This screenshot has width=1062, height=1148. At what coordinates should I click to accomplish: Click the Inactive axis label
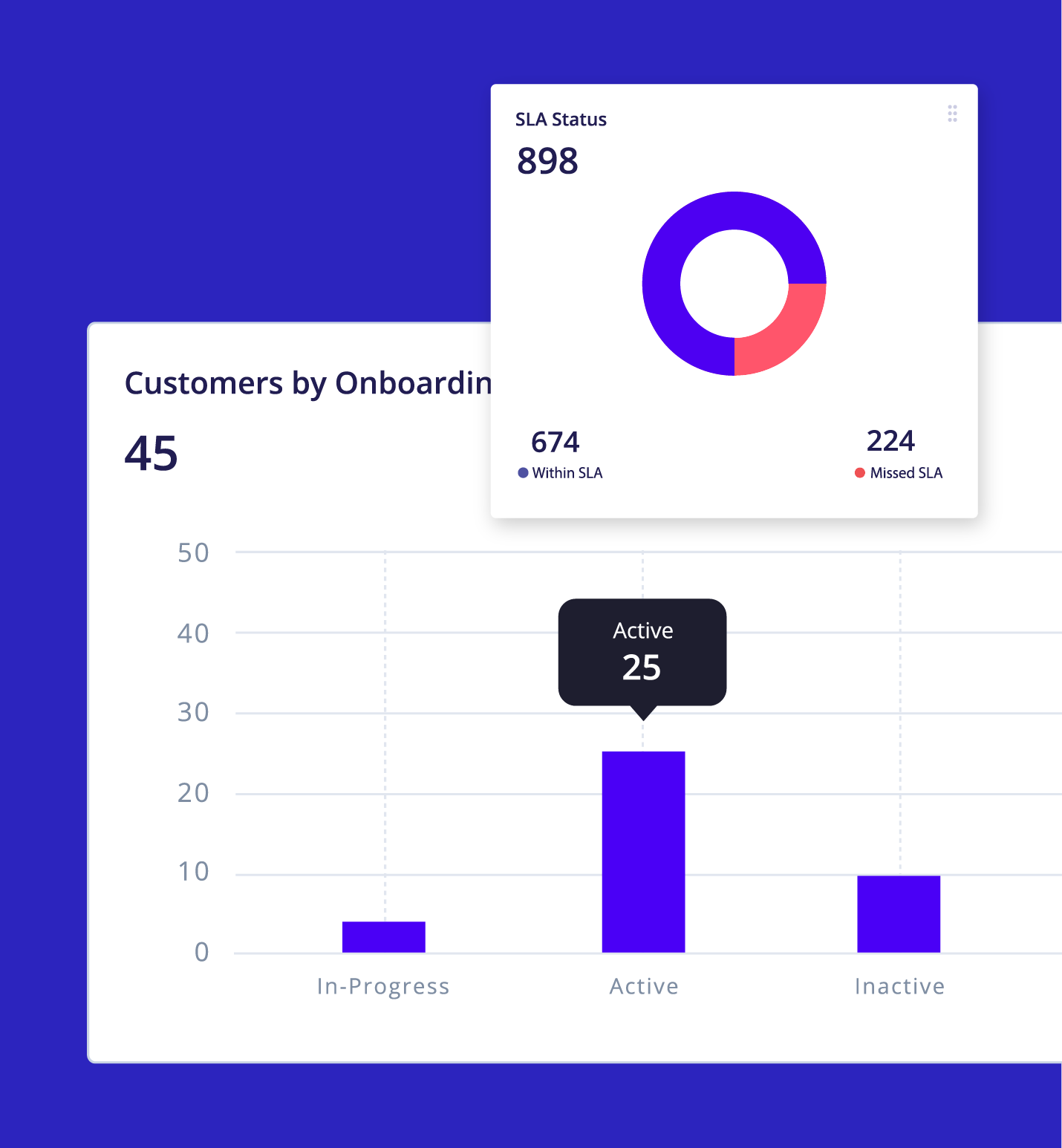click(899, 986)
